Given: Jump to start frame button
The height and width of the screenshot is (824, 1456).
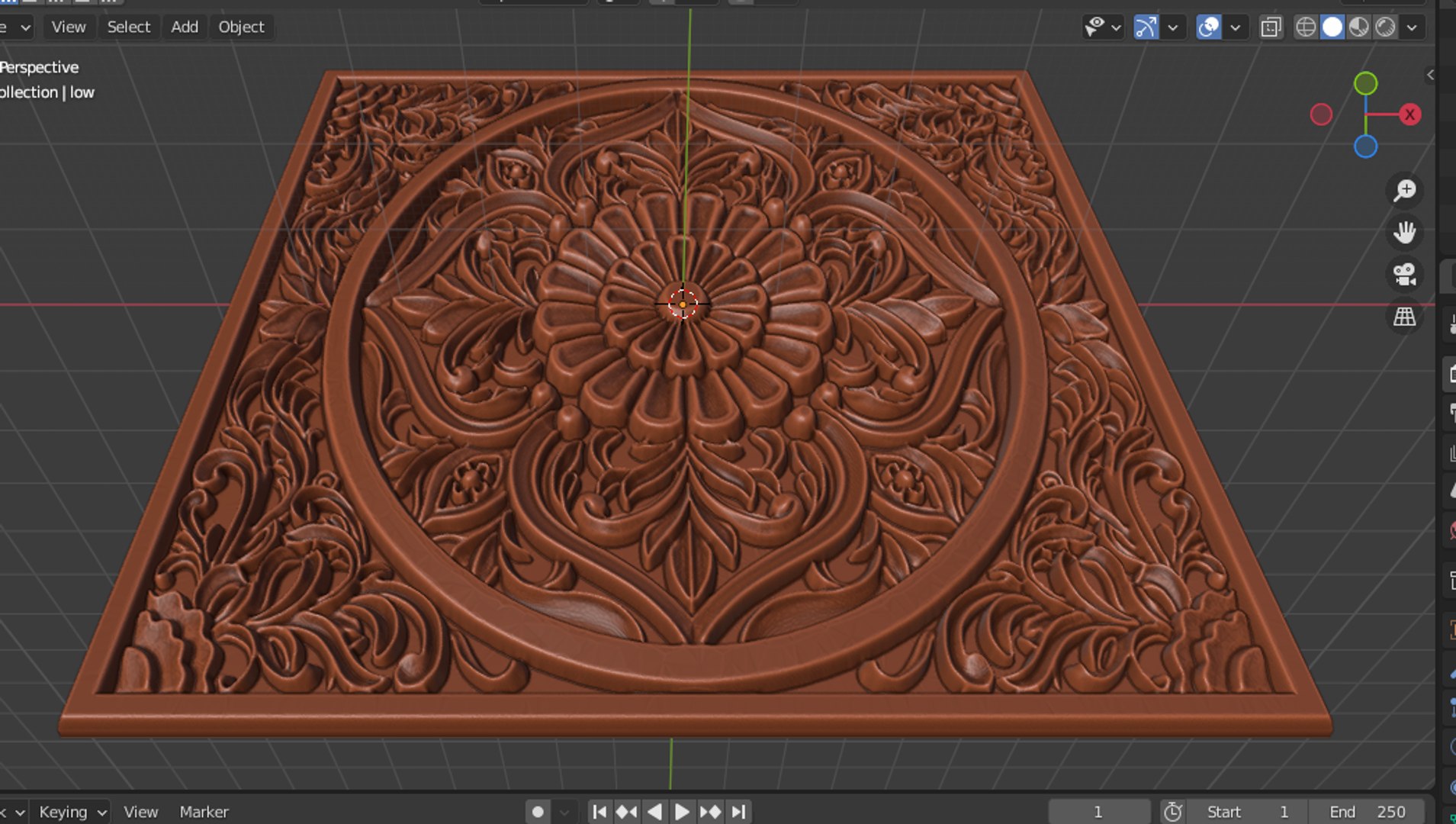Looking at the screenshot, I should (x=599, y=812).
